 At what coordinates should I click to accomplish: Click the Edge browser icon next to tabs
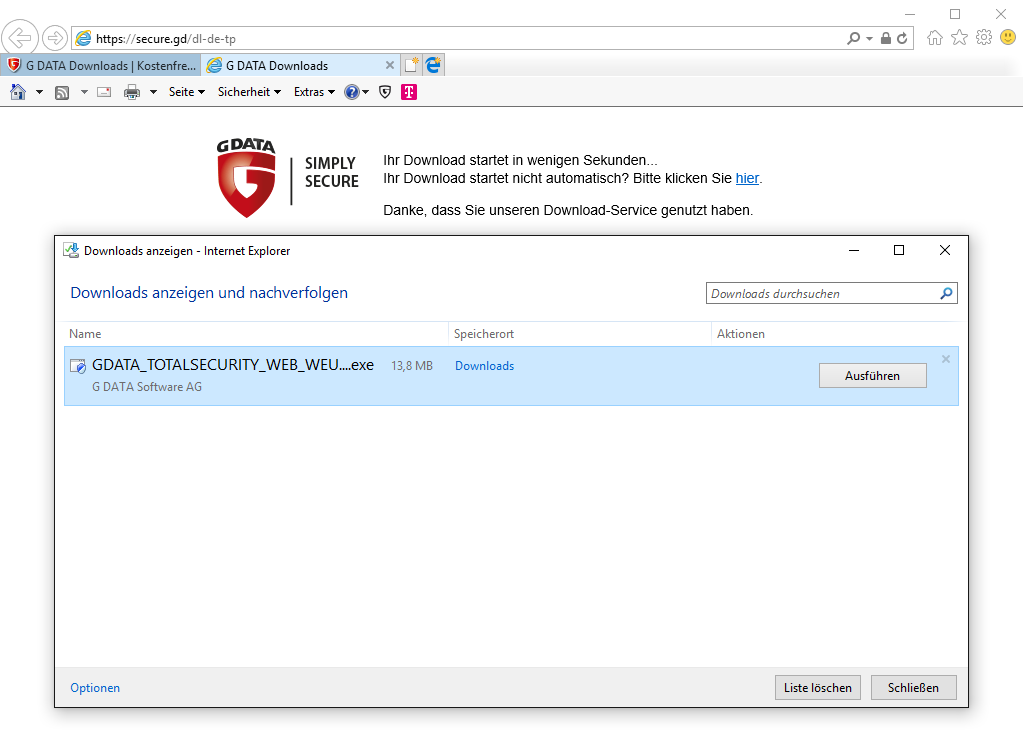434,65
